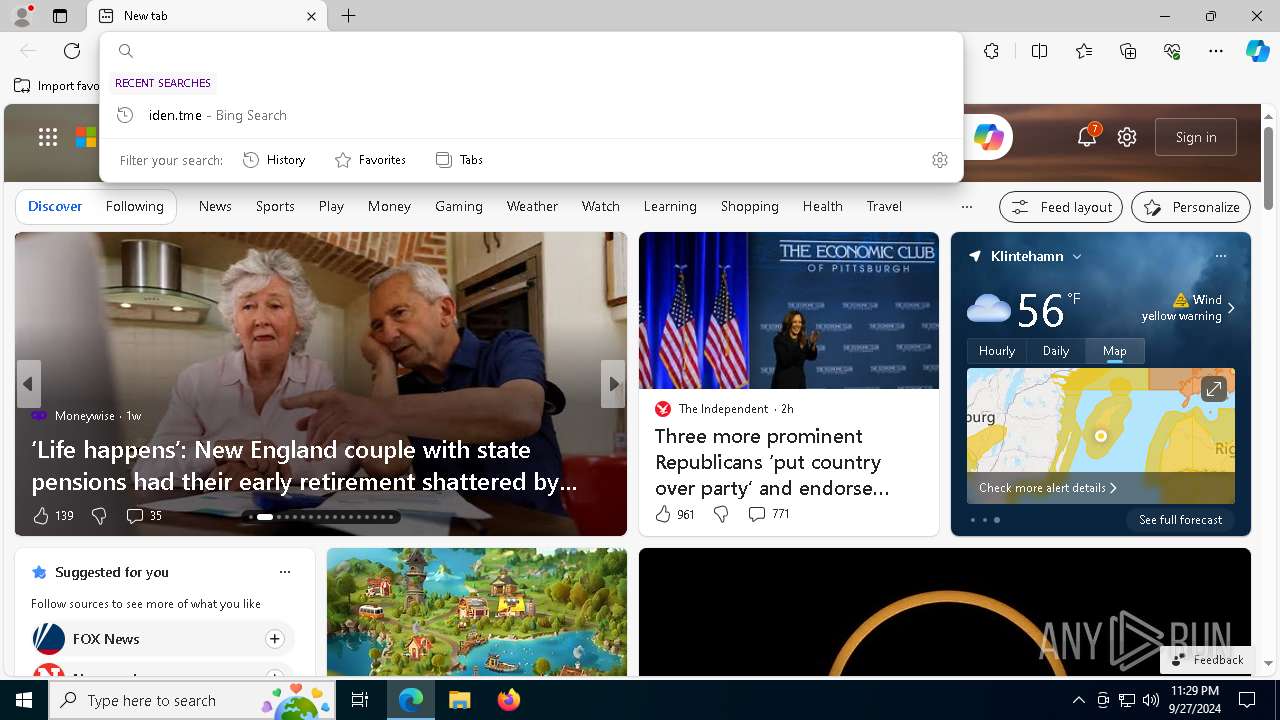This screenshot has width=1280, height=720.
Task: Open See full forecast link
Action: click(1181, 520)
